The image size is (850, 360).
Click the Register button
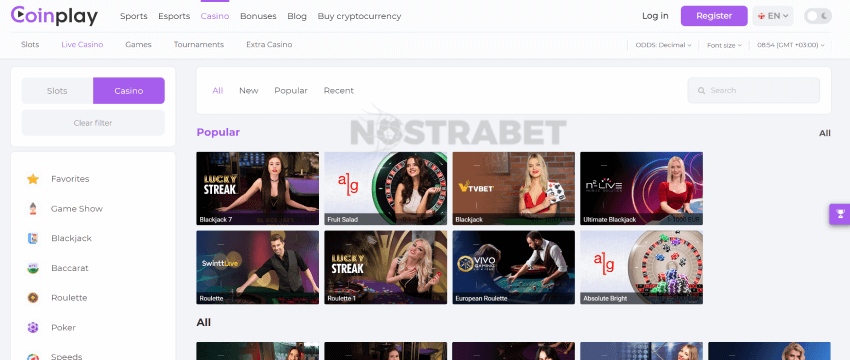[x=714, y=16]
